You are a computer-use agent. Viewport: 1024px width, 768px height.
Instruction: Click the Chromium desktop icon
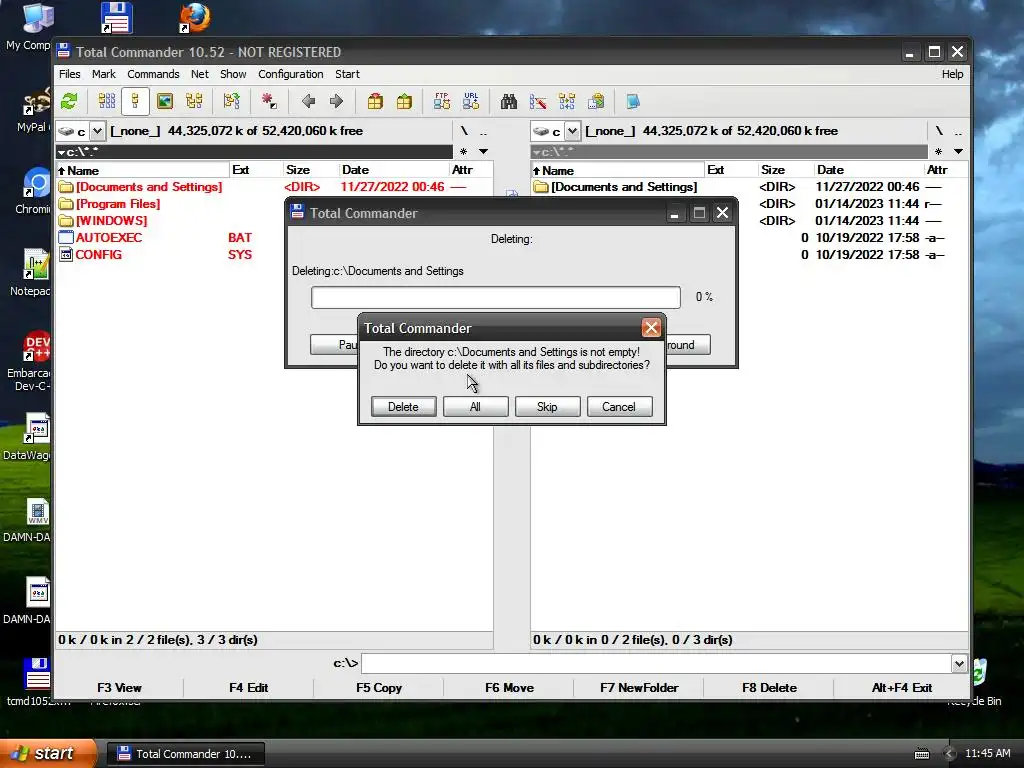pyautogui.click(x=33, y=191)
